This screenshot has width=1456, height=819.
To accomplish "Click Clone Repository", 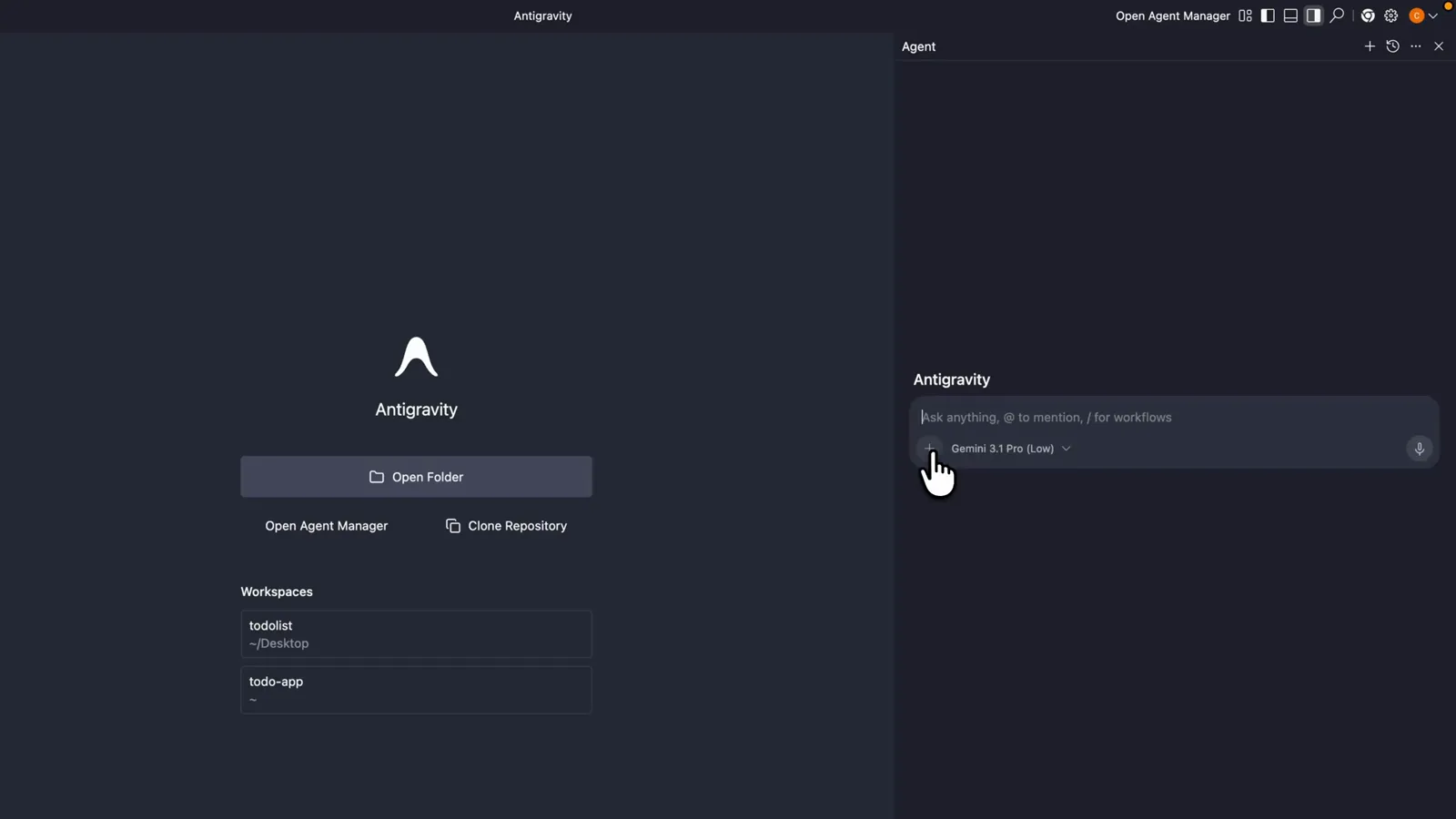I will click(506, 526).
